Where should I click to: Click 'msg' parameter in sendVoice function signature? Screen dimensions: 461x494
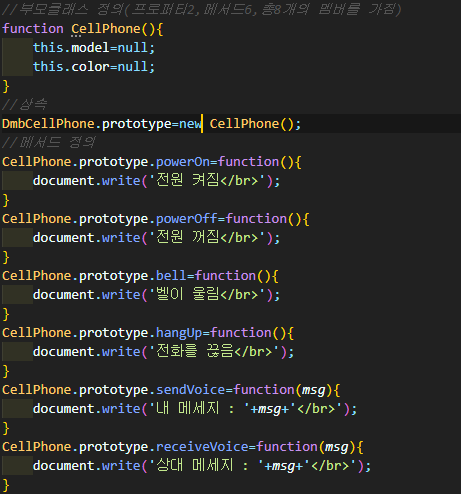click(x=313, y=390)
